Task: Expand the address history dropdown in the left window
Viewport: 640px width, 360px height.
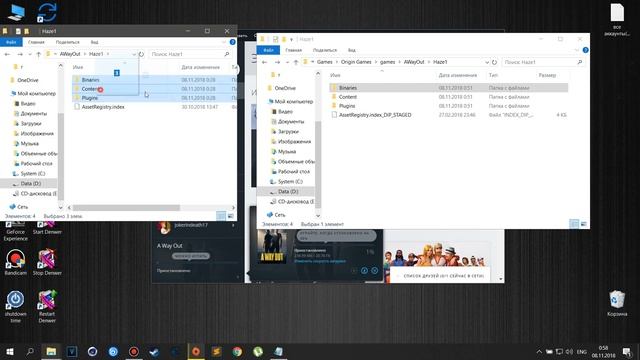Action: 134,54
